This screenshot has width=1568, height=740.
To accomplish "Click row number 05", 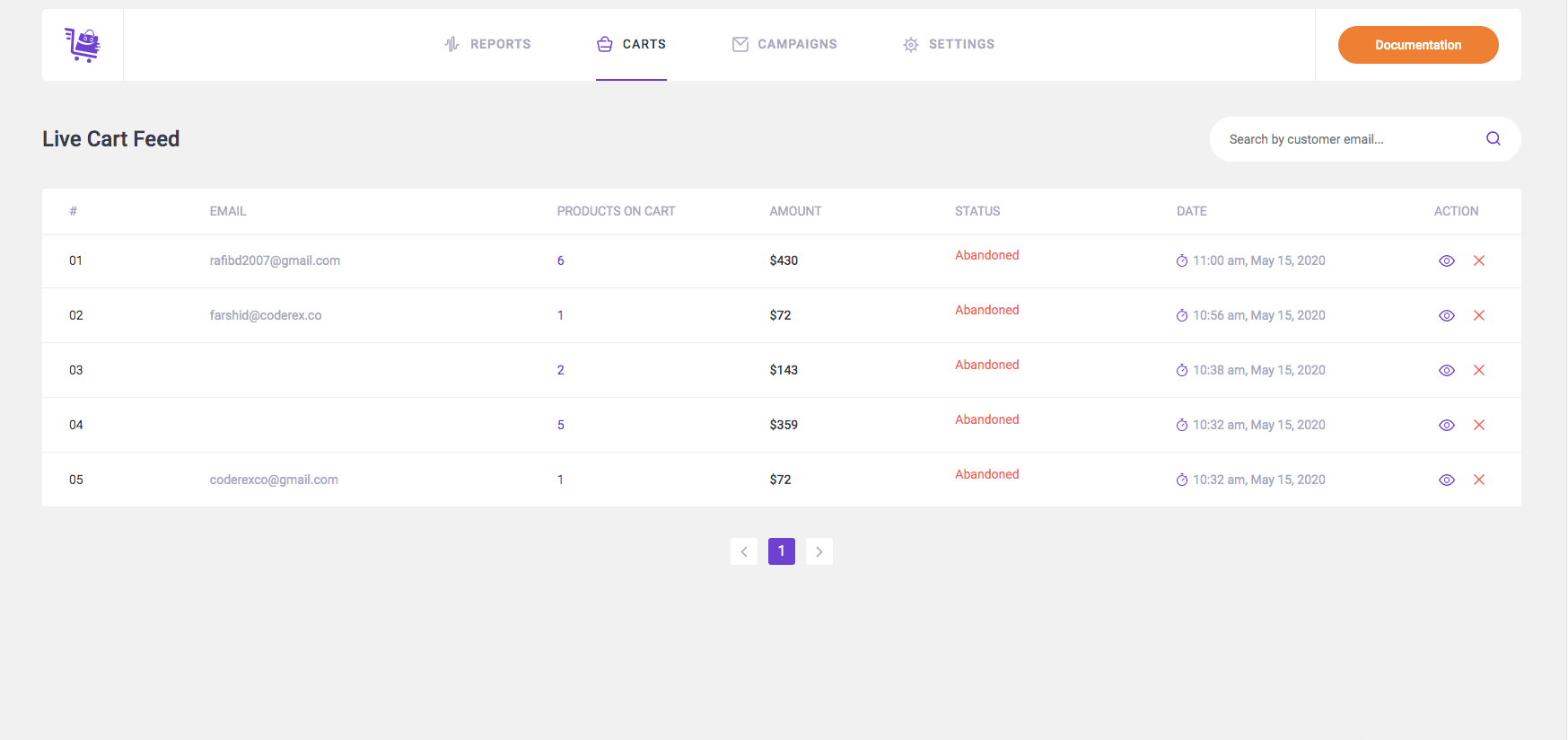I will point(76,480).
